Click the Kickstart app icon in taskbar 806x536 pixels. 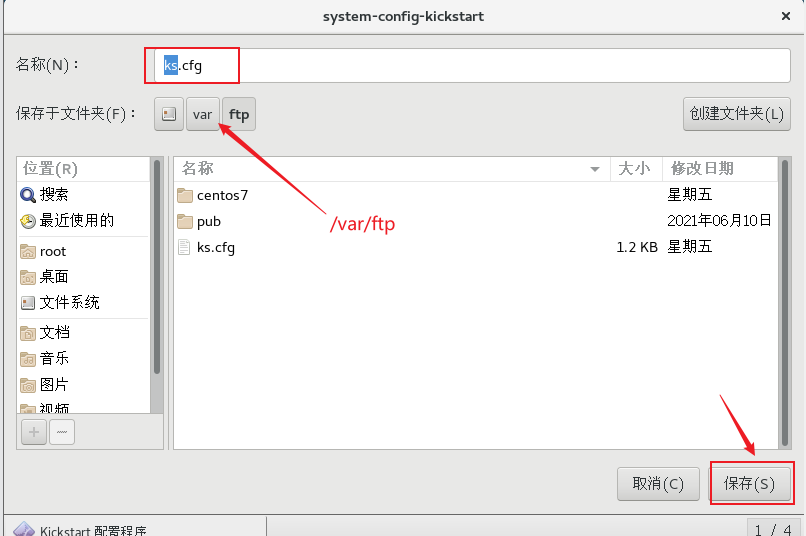tap(24, 529)
